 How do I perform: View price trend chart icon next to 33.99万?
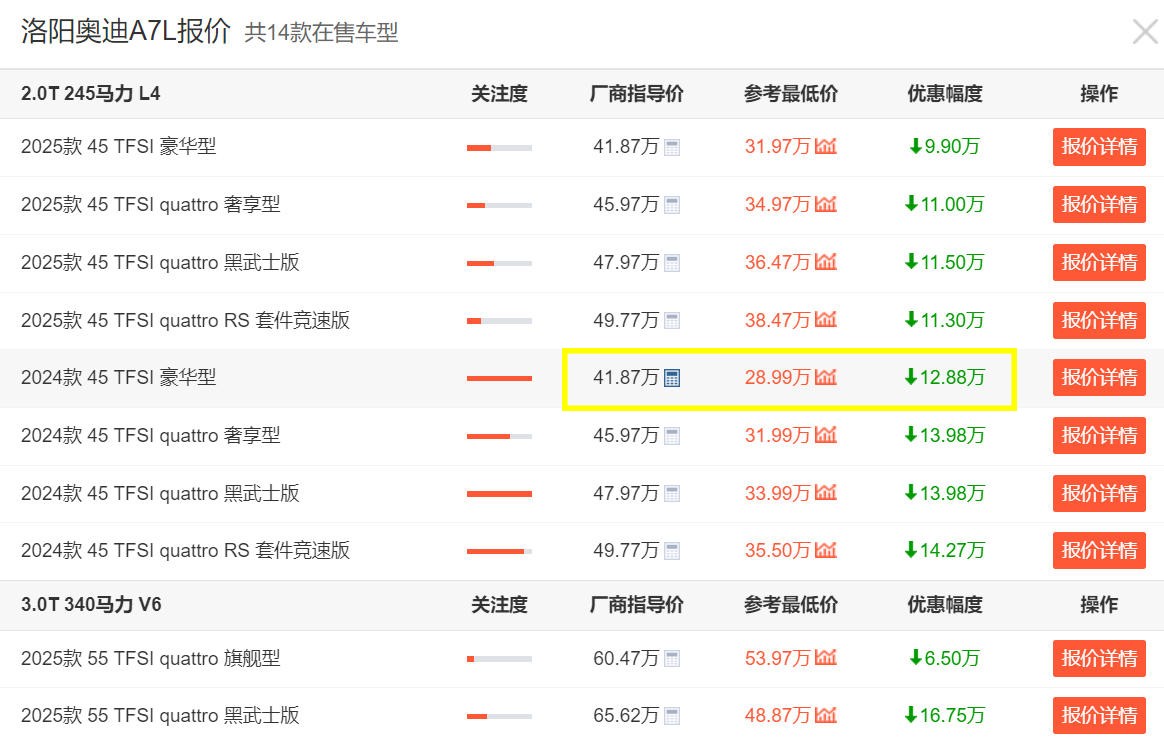pyautogui.click(x=825, y=493)
